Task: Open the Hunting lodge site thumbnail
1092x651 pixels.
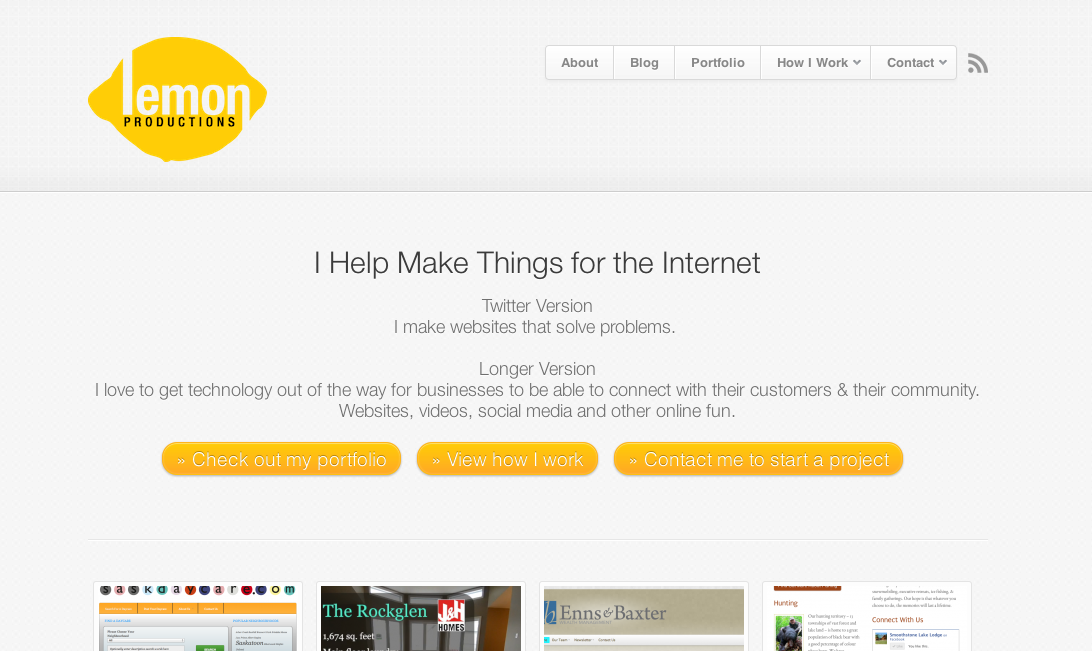Action: [866, 618]
